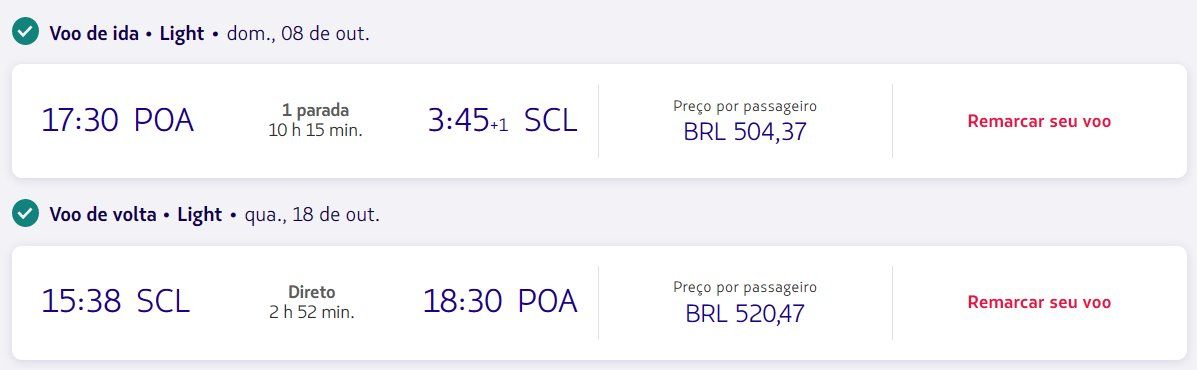Click 'Preço por passageiro' above BRL 504,37
This screenshot has width=1197, height=370.
(745, 107)
